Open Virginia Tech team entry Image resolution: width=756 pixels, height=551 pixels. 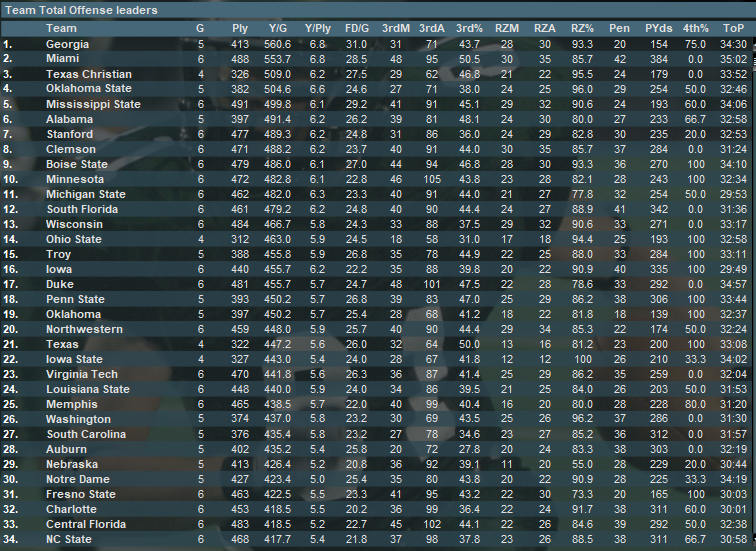click(x=82, y=374)
